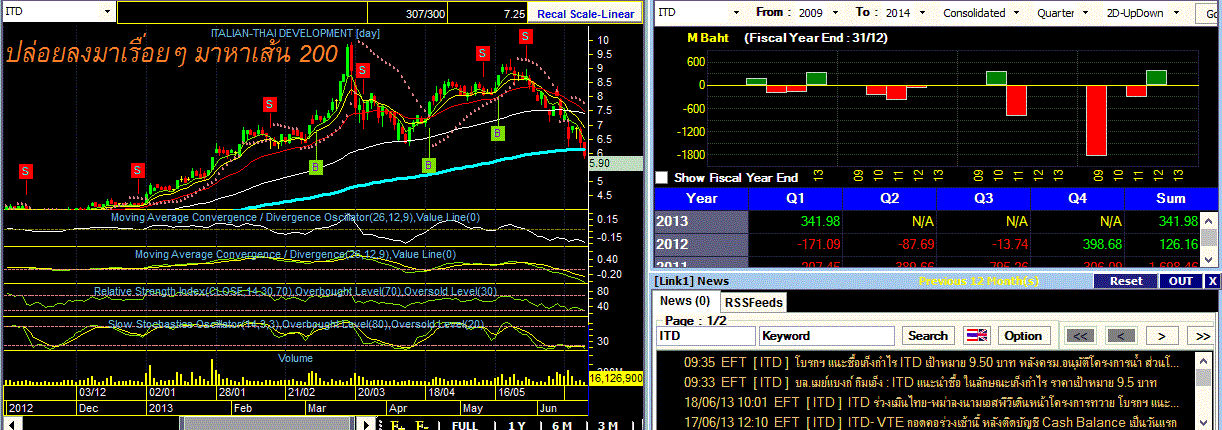1222x430 pixels.
Task: Click the chart horizontal scrollbar thumb
Action: pos(266,424)
